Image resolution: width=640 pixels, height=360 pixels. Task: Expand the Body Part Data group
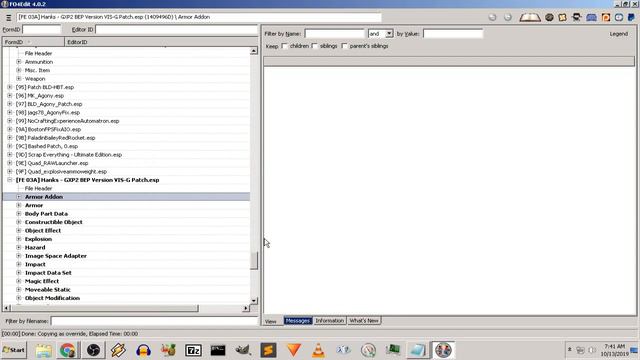coord(19,214)
